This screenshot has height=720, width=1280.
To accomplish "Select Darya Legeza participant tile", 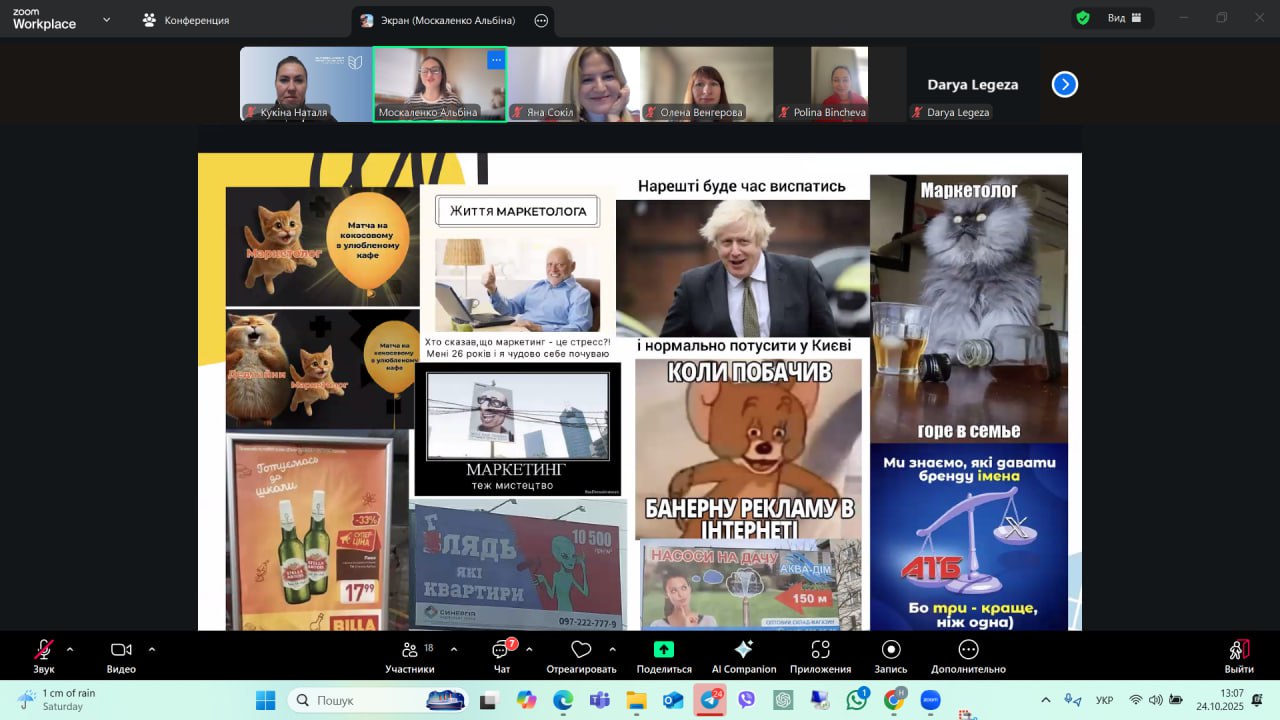I will point(973,84).
